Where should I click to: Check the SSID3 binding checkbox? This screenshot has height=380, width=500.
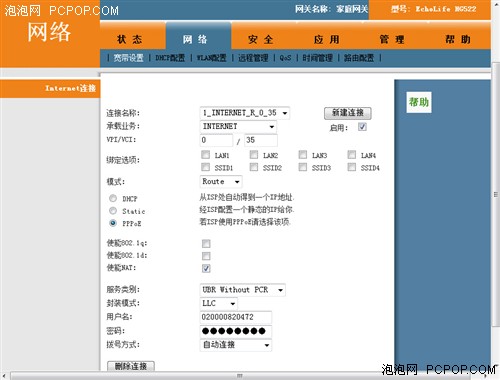tap(303, 167)
